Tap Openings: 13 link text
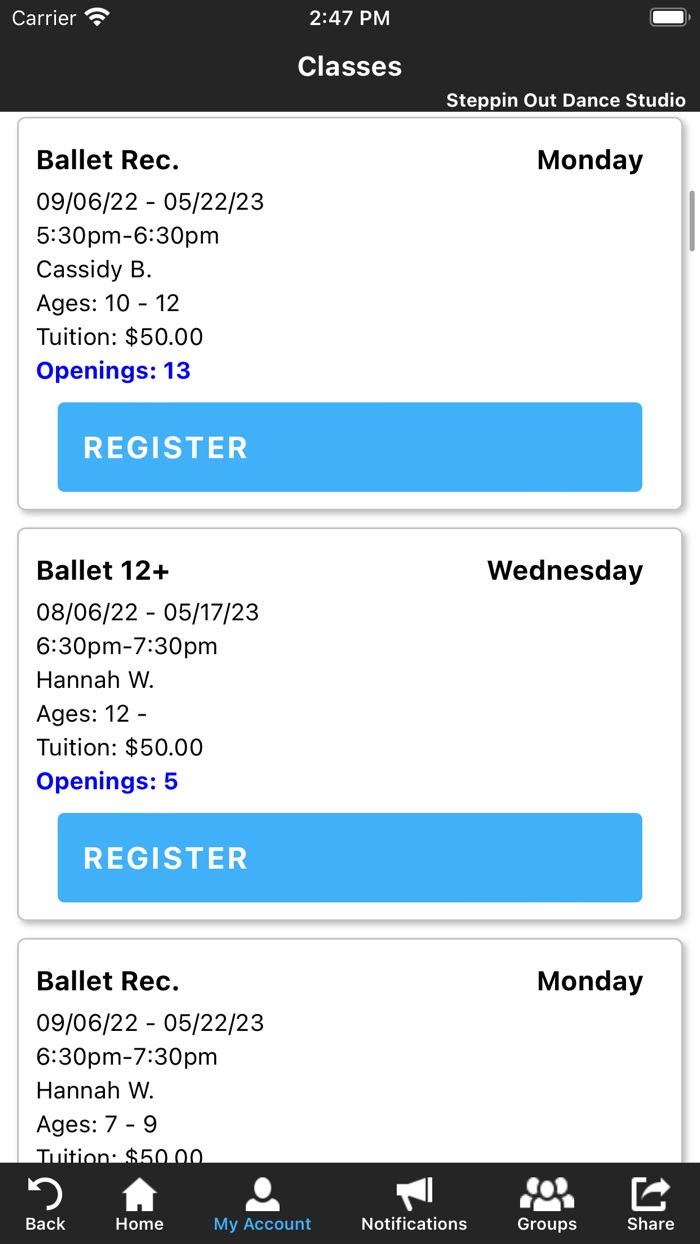The height and width of the screenshot is (1244, 700). pyautogui.click(x=113, y=371)
